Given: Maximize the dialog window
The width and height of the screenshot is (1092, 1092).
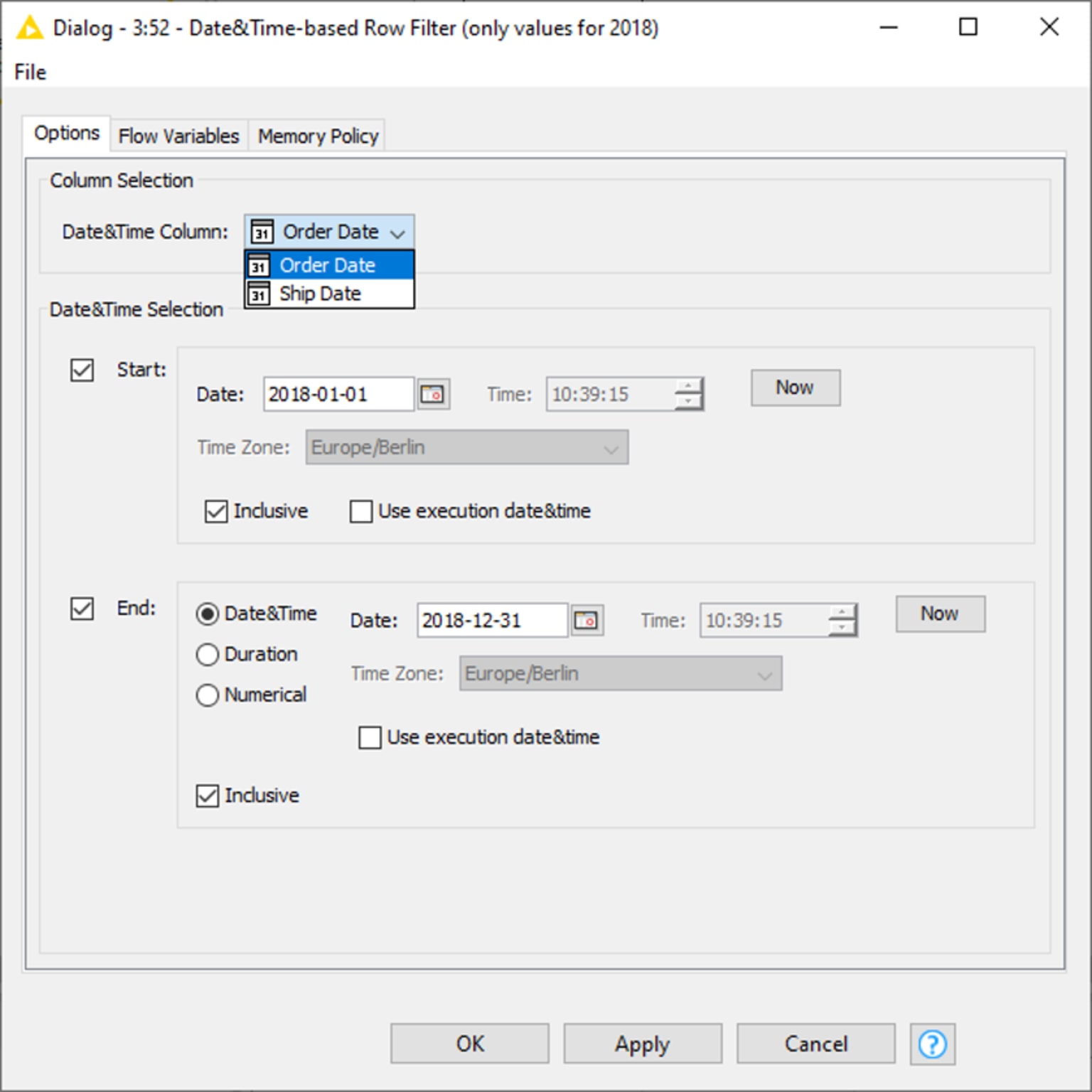Looking at the screenshot, I should tap(968, 27).
